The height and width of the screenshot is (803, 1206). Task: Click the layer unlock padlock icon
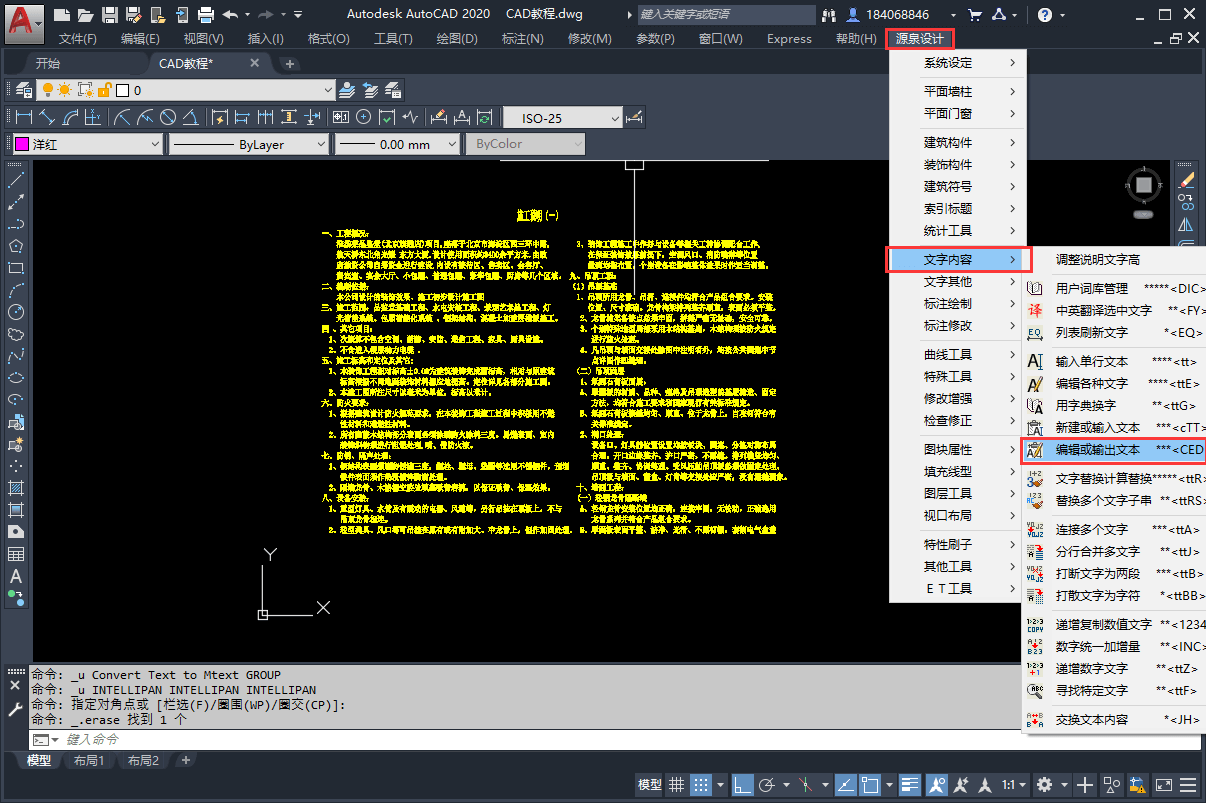[104, 89]
